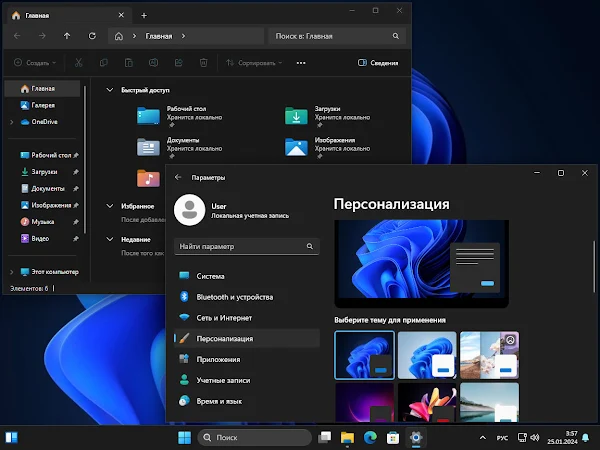Refresh the Explorer view

92,36
